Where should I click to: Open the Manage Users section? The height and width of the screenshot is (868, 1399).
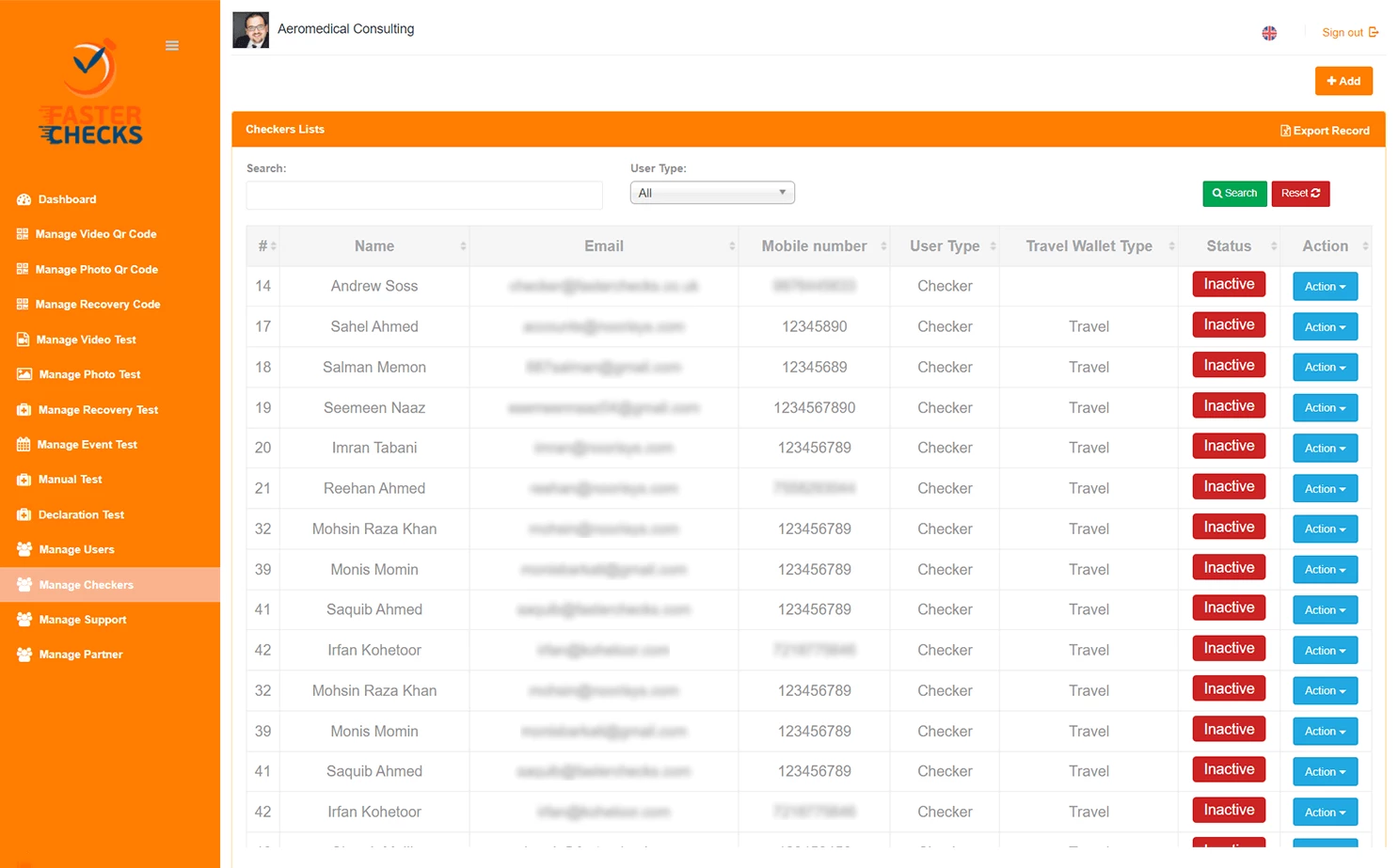tap(76, 549)
